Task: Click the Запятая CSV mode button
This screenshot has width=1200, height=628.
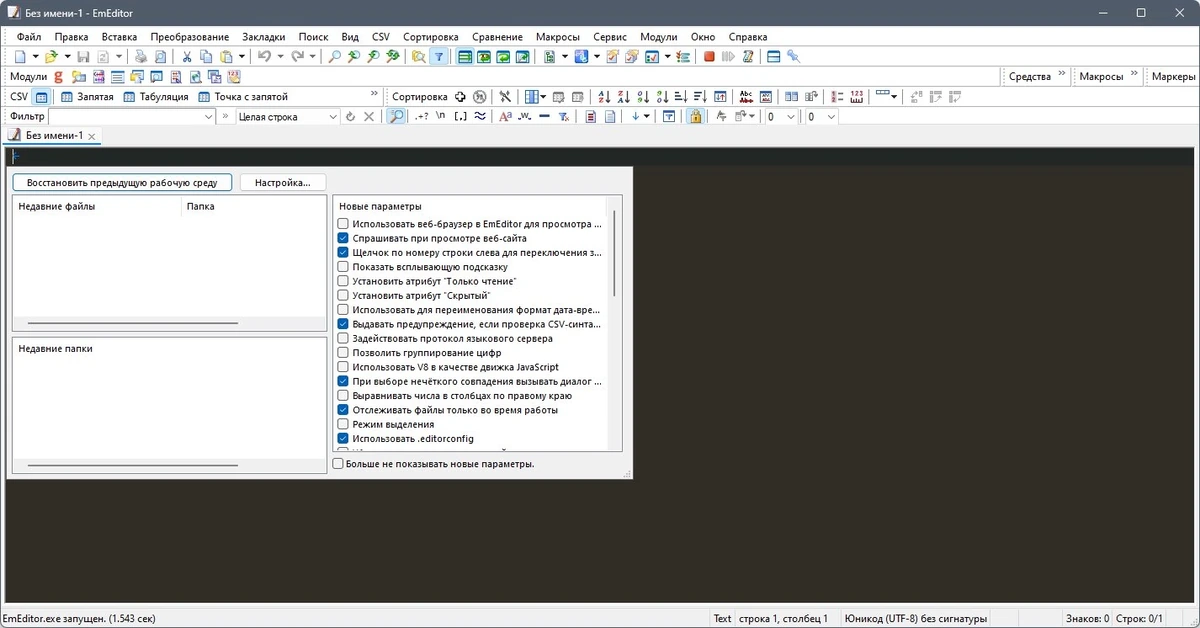Action: click(88, 97)
